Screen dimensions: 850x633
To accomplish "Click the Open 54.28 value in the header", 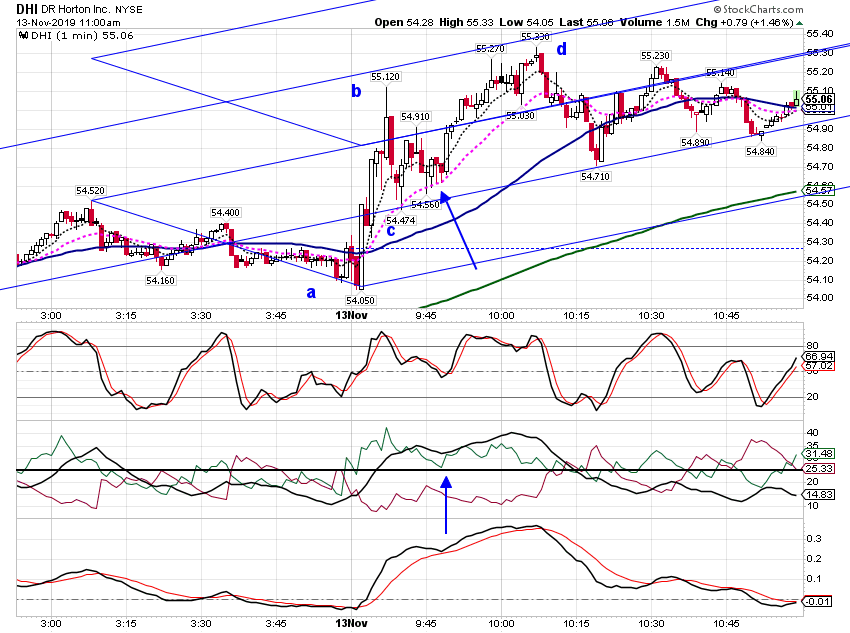I will pyautogui.click(x=405, y=22).
